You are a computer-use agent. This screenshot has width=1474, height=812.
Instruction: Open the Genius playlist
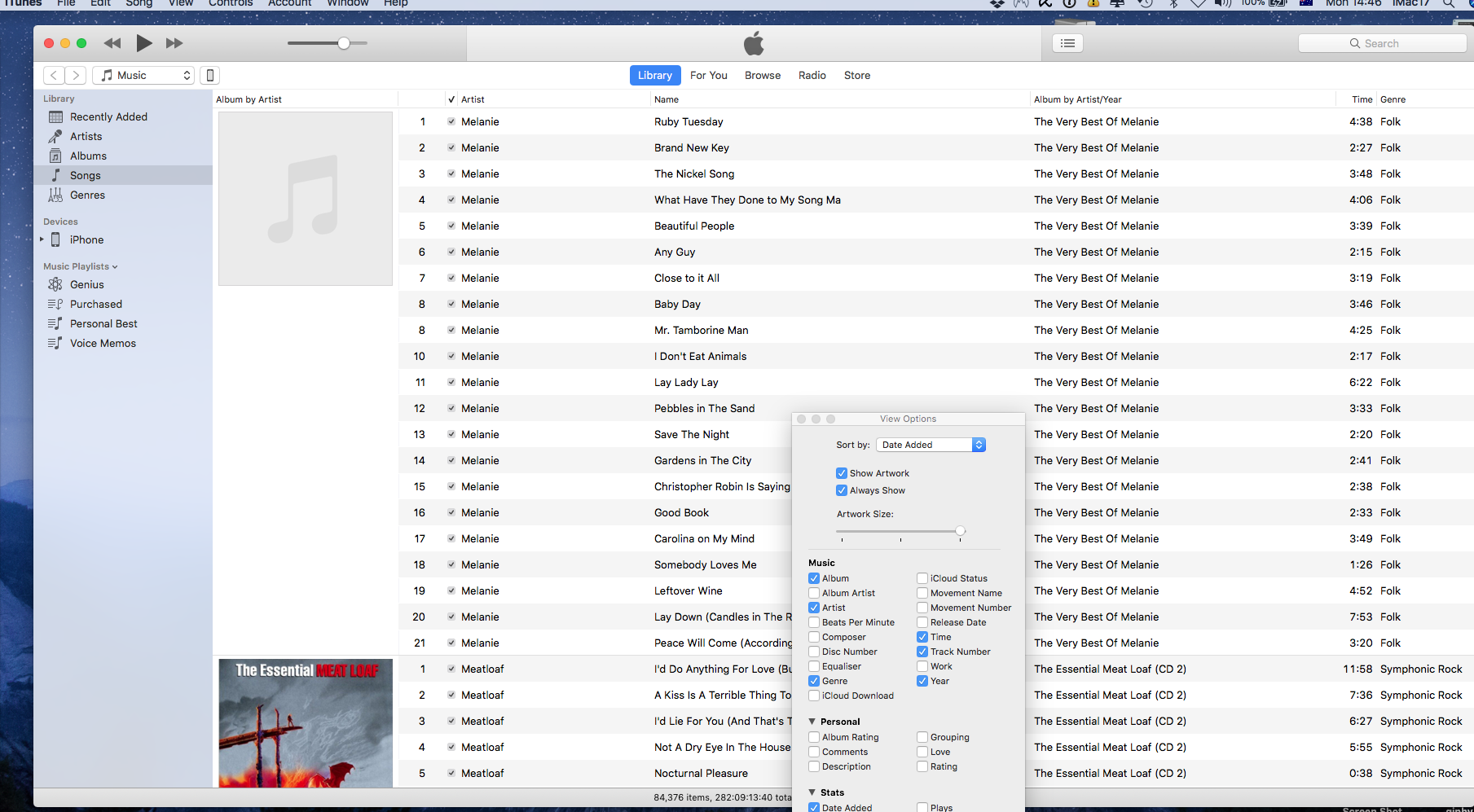[86, 284]
